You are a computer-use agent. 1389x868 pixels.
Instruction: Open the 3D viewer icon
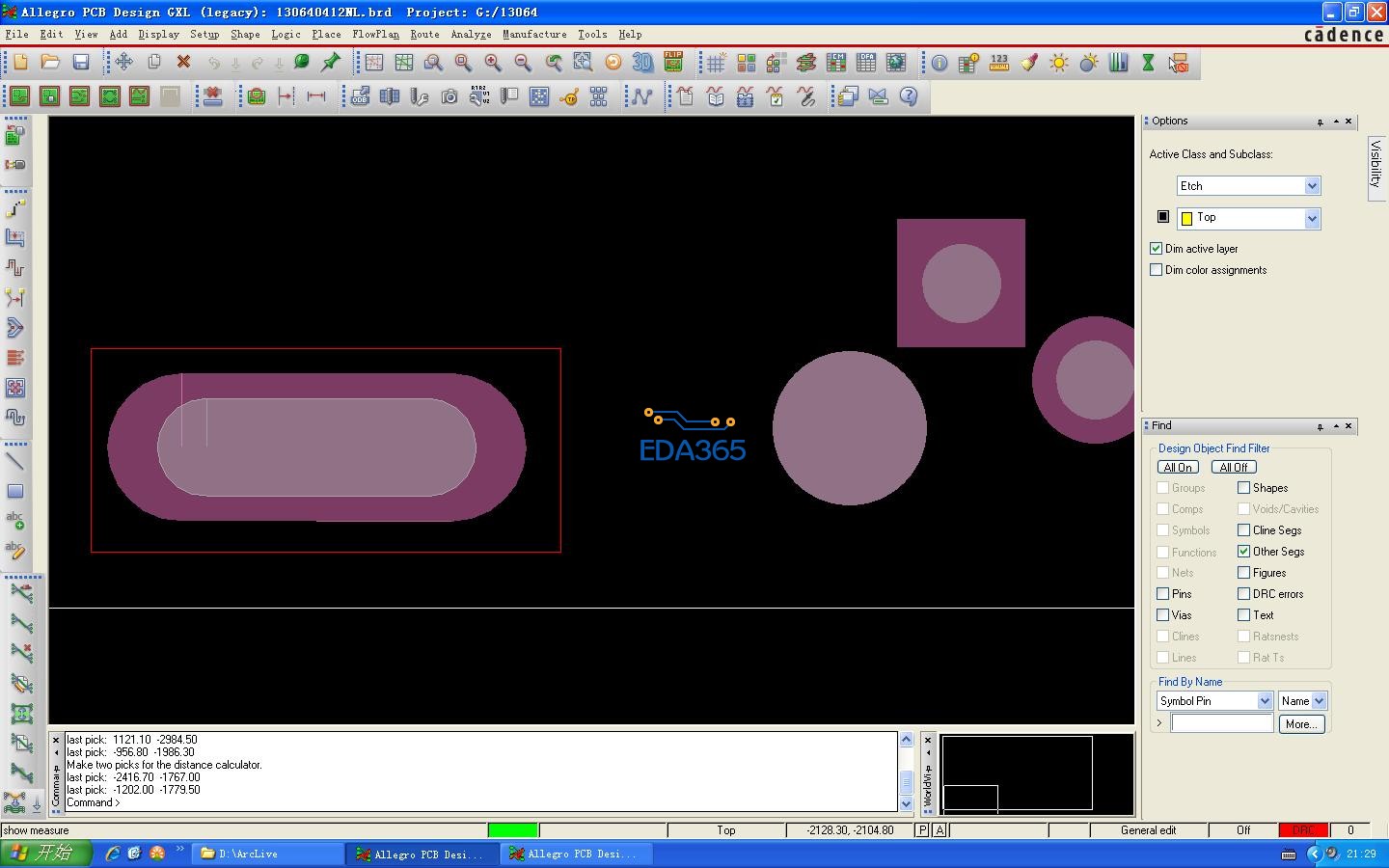[642, 63]
